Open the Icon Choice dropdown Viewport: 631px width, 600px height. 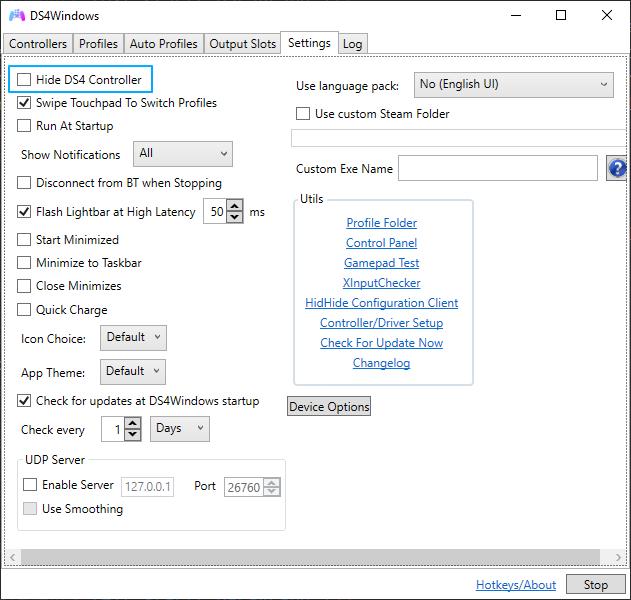(x=133, y=338)
